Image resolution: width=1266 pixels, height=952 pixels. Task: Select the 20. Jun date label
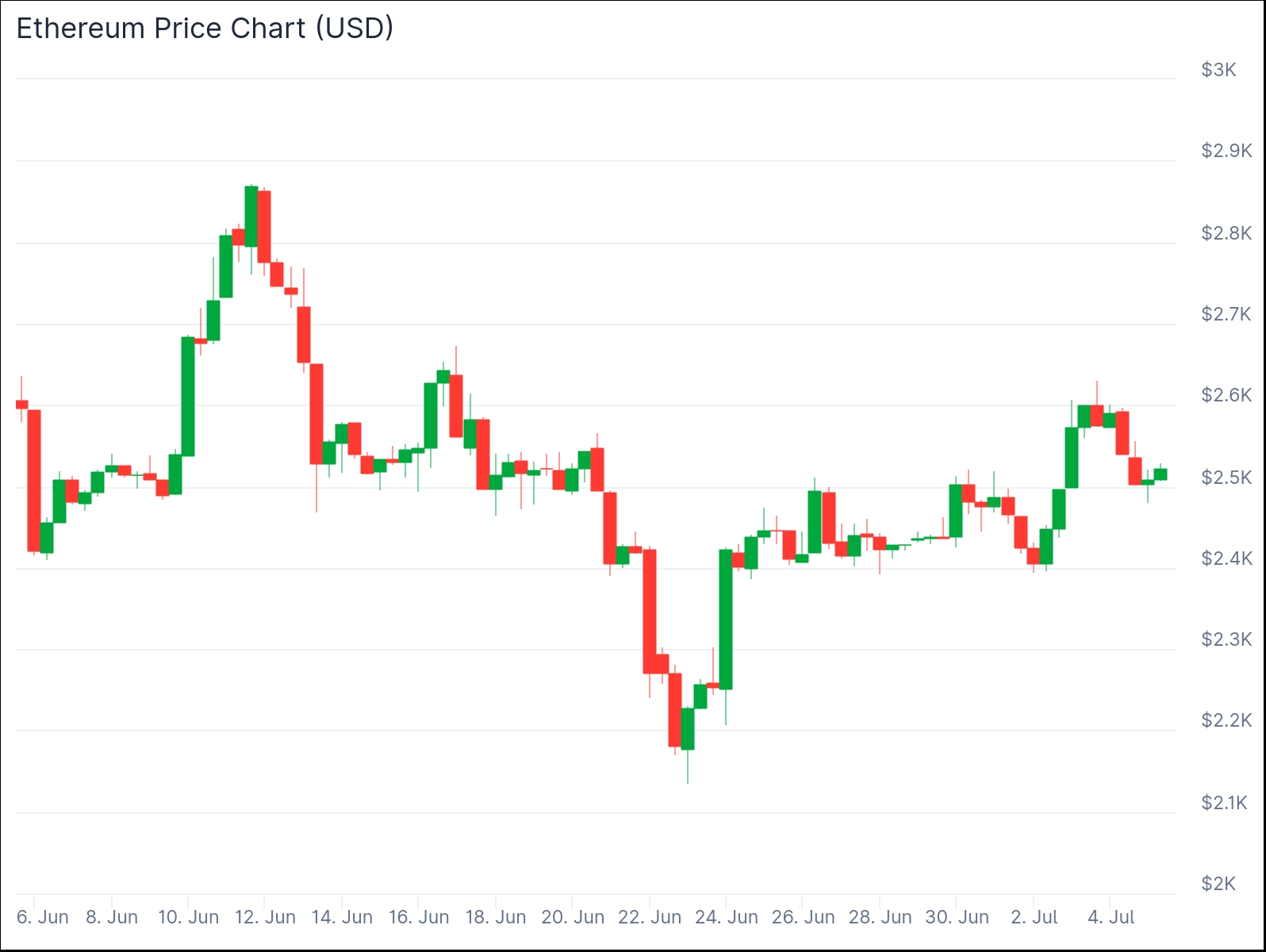573,918
